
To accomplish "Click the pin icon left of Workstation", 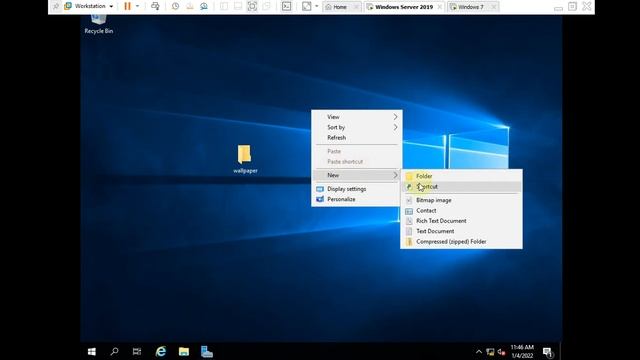I will tap(56, 6).
